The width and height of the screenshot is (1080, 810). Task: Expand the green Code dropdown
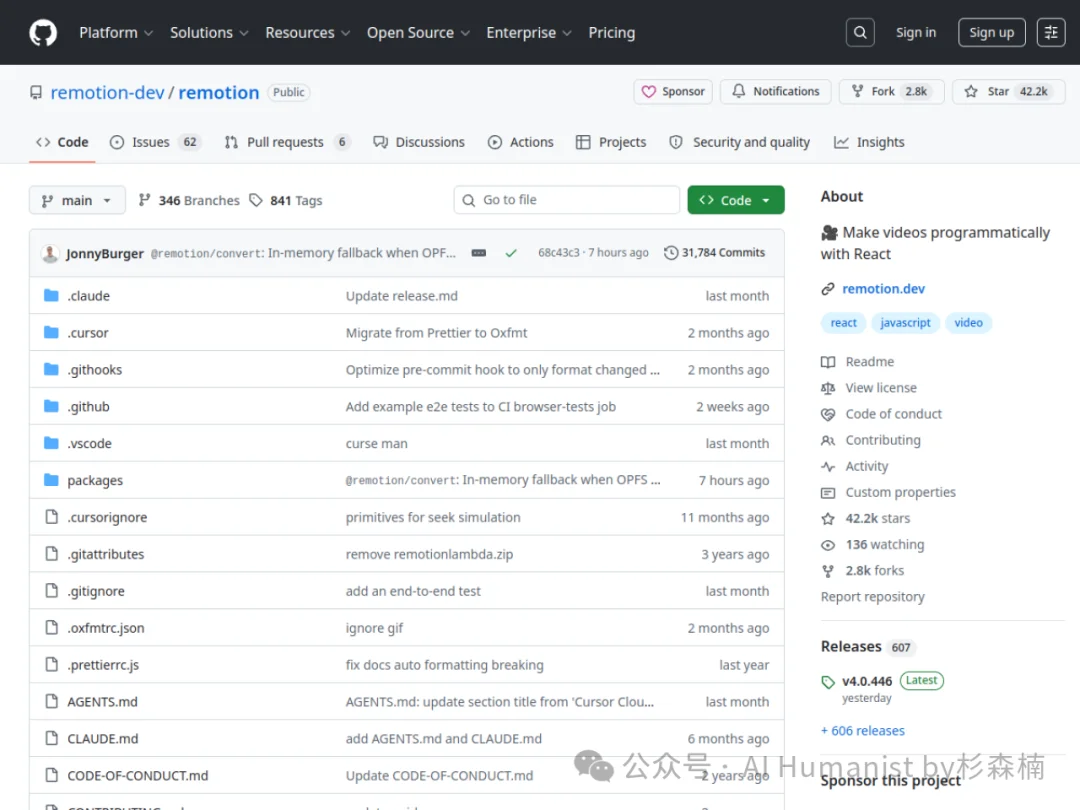click(735, 200)
